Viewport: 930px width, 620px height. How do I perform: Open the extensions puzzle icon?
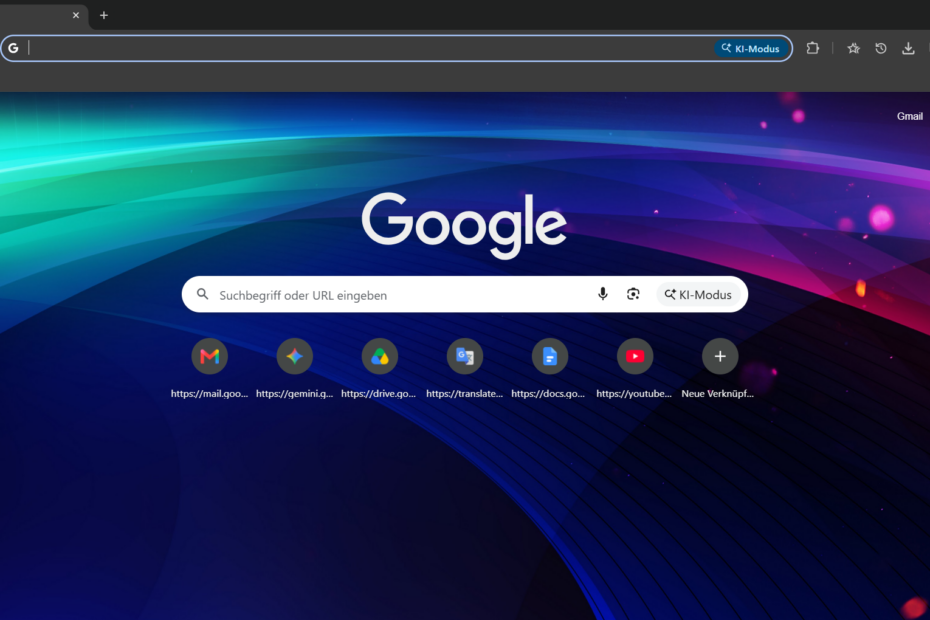pos(813,48)
